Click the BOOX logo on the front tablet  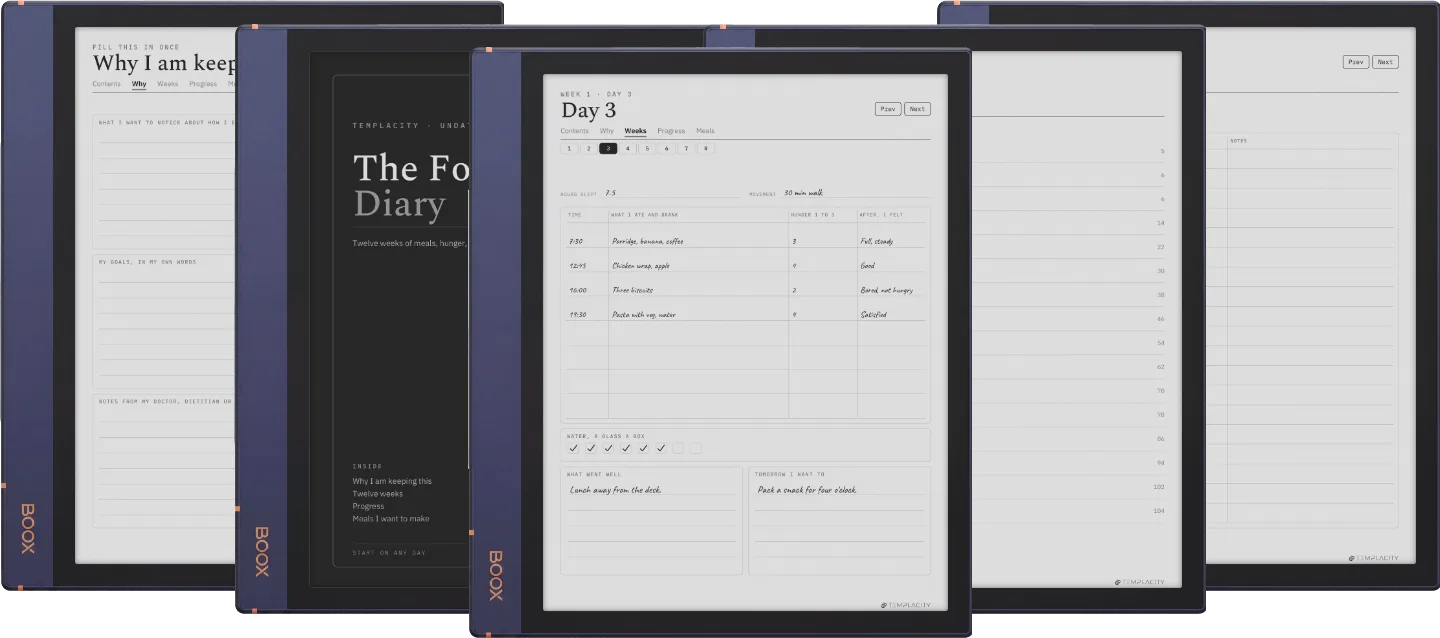click(x=495, y=575)
